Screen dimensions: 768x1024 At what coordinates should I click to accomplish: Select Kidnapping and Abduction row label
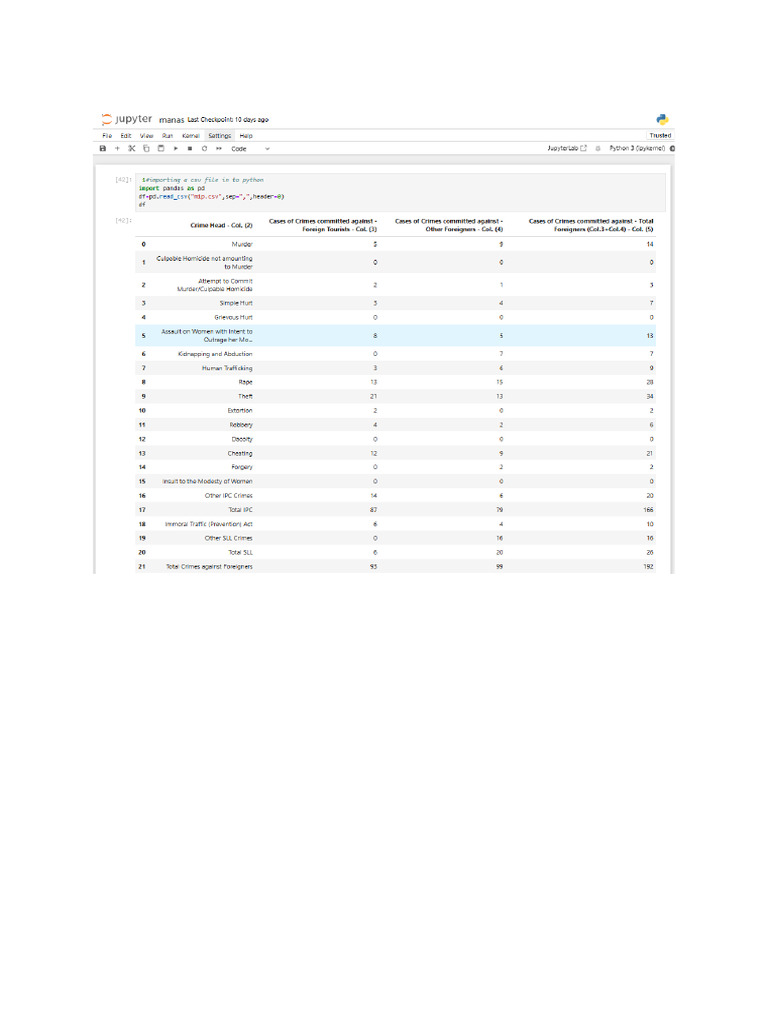click(x=215, y=354)
